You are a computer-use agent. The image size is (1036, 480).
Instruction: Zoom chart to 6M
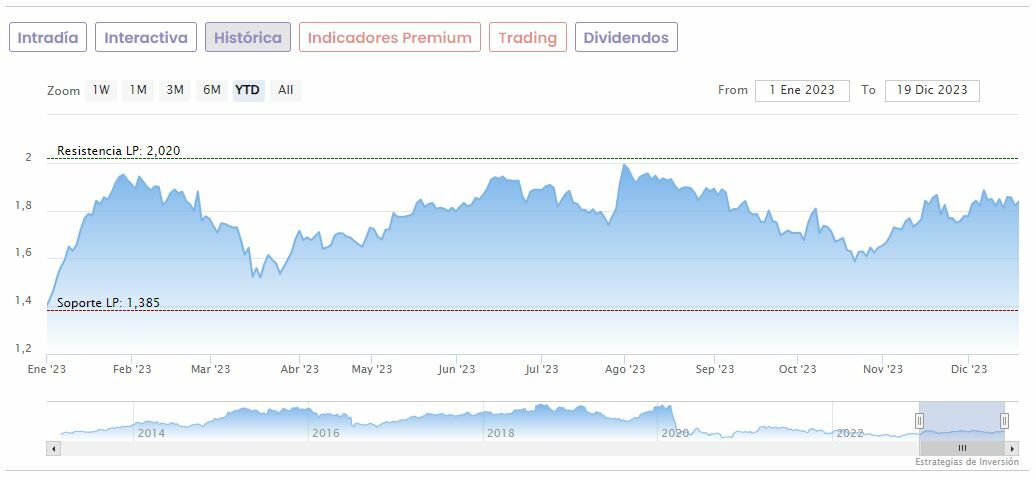click(x=212, y=90)
